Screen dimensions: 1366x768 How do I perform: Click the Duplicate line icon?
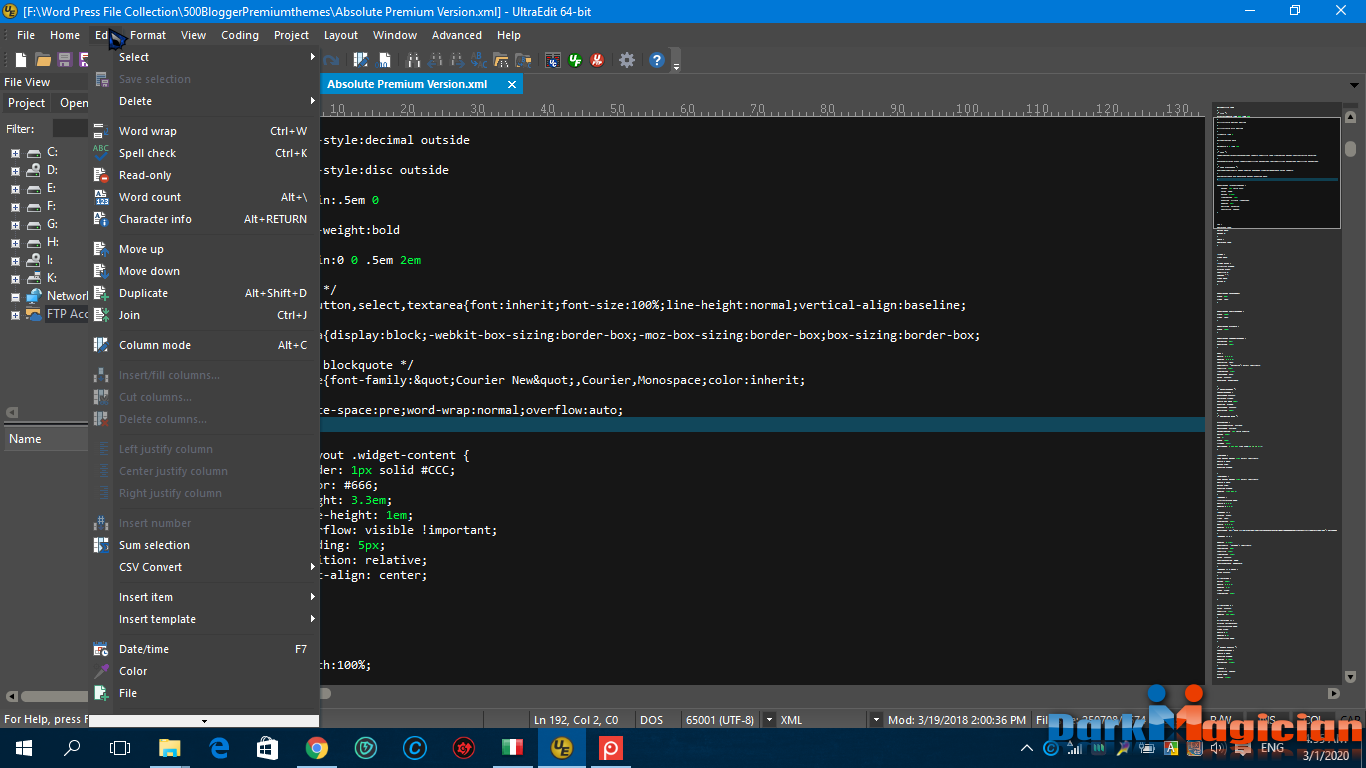[x=101, y=293]
